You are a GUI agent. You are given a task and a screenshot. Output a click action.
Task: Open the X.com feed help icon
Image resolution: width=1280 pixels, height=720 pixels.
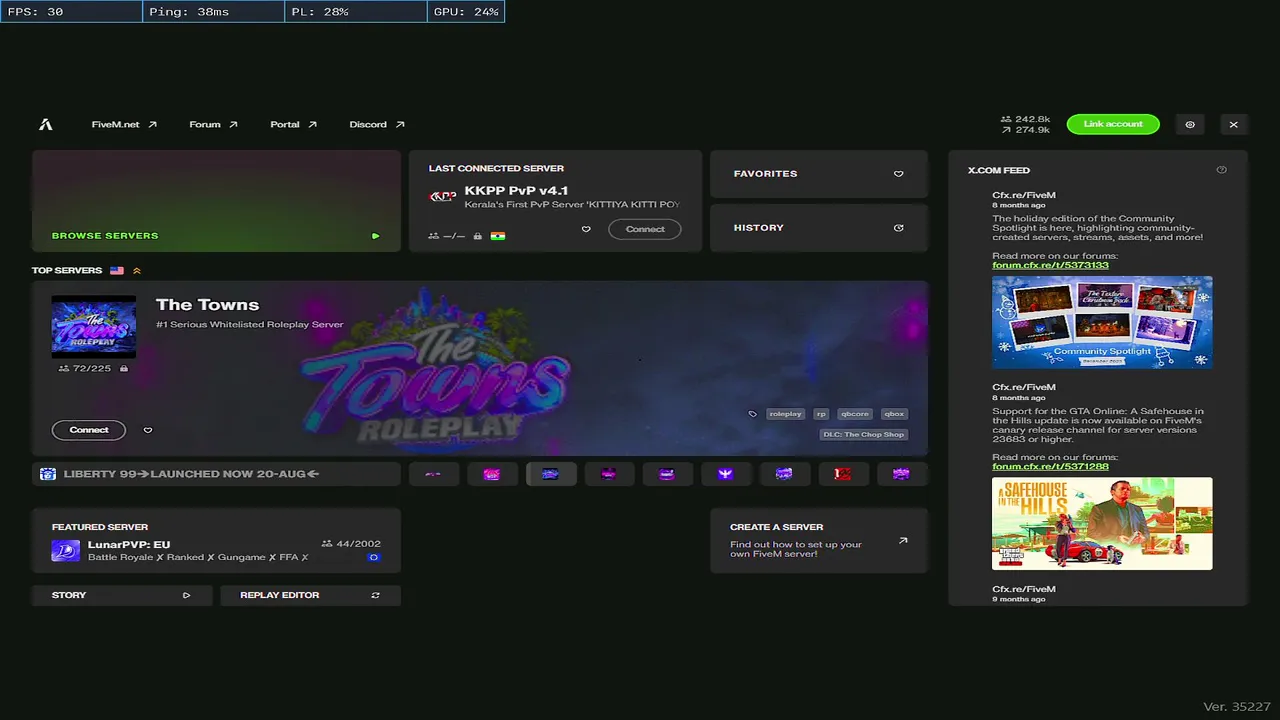click(x=1221, y=170)
